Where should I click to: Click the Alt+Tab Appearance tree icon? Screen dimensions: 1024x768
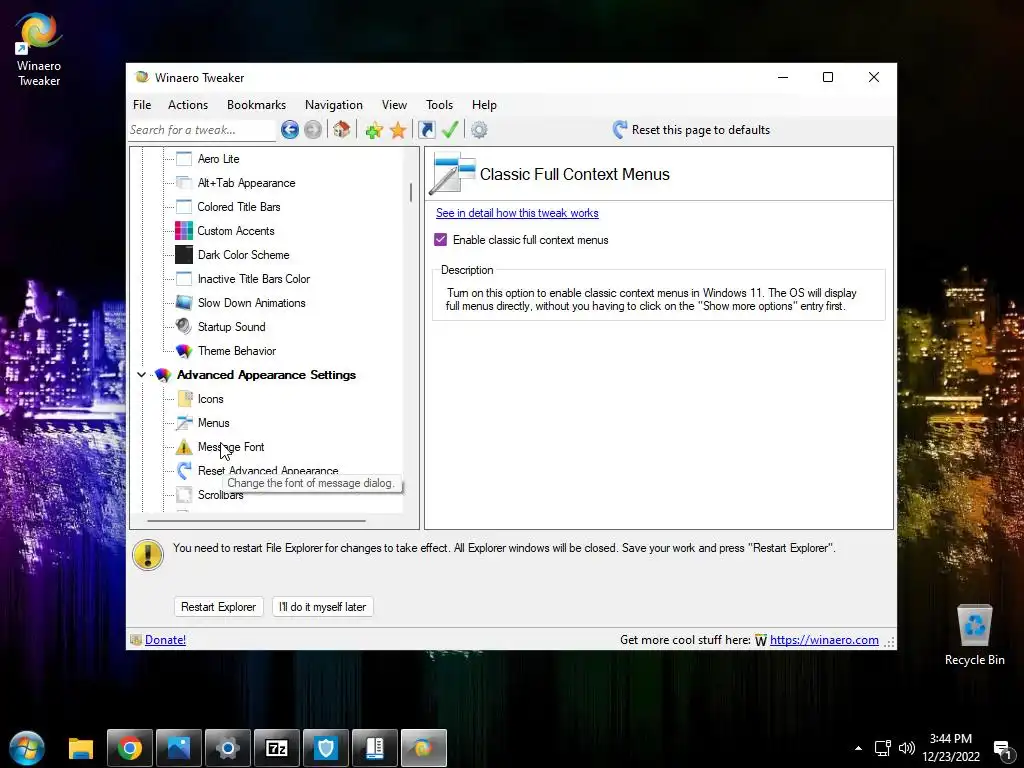click(184, 183)
